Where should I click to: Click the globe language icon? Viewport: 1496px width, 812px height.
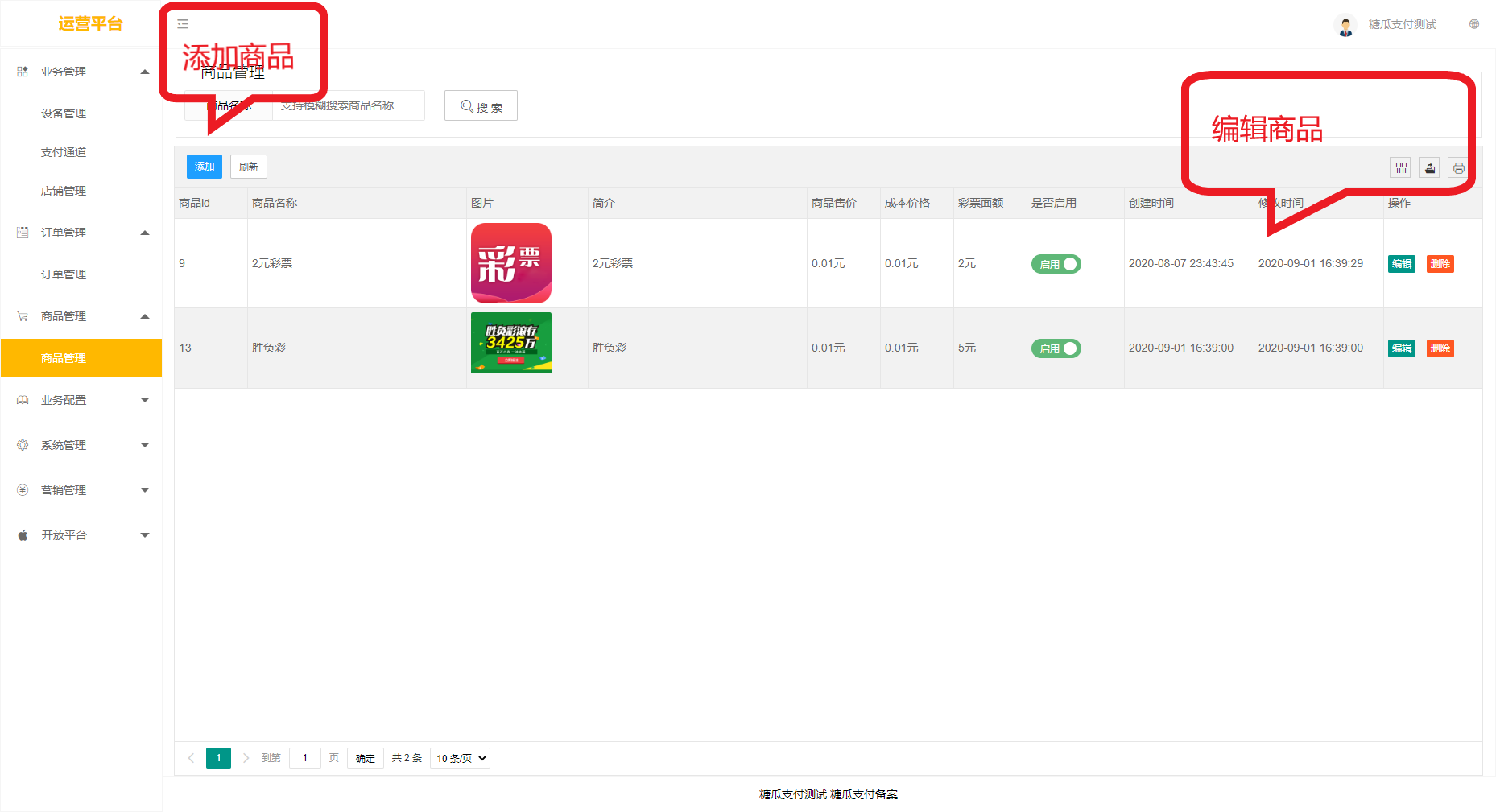[1474, 24]
